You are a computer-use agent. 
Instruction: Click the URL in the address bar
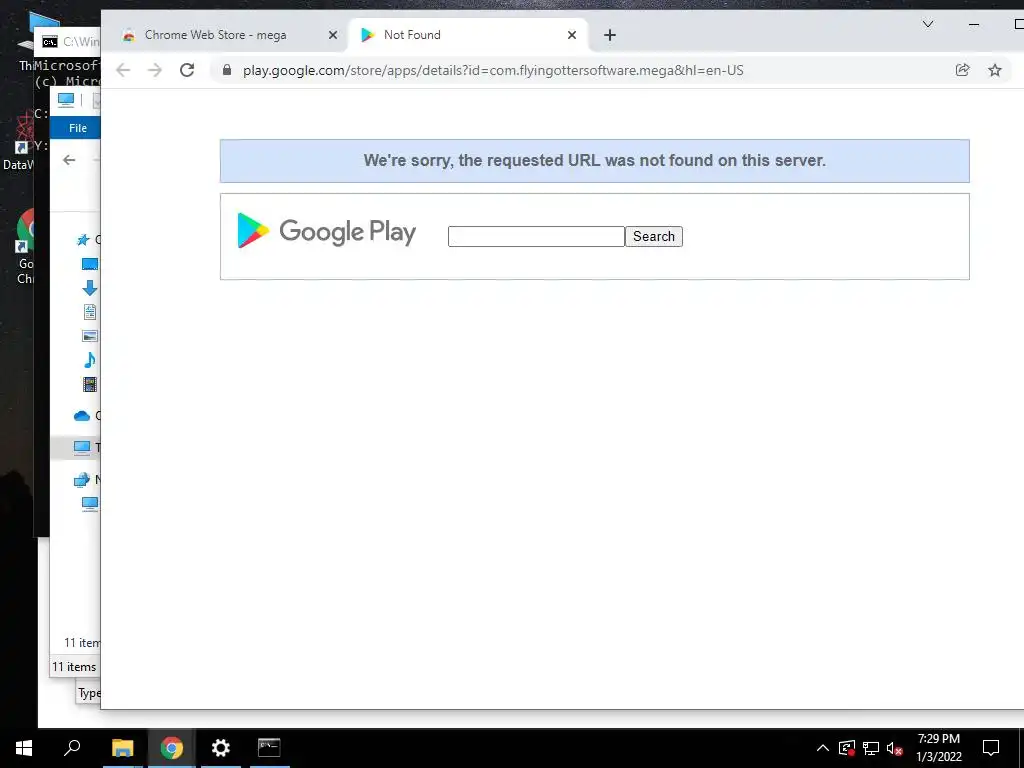493,71
